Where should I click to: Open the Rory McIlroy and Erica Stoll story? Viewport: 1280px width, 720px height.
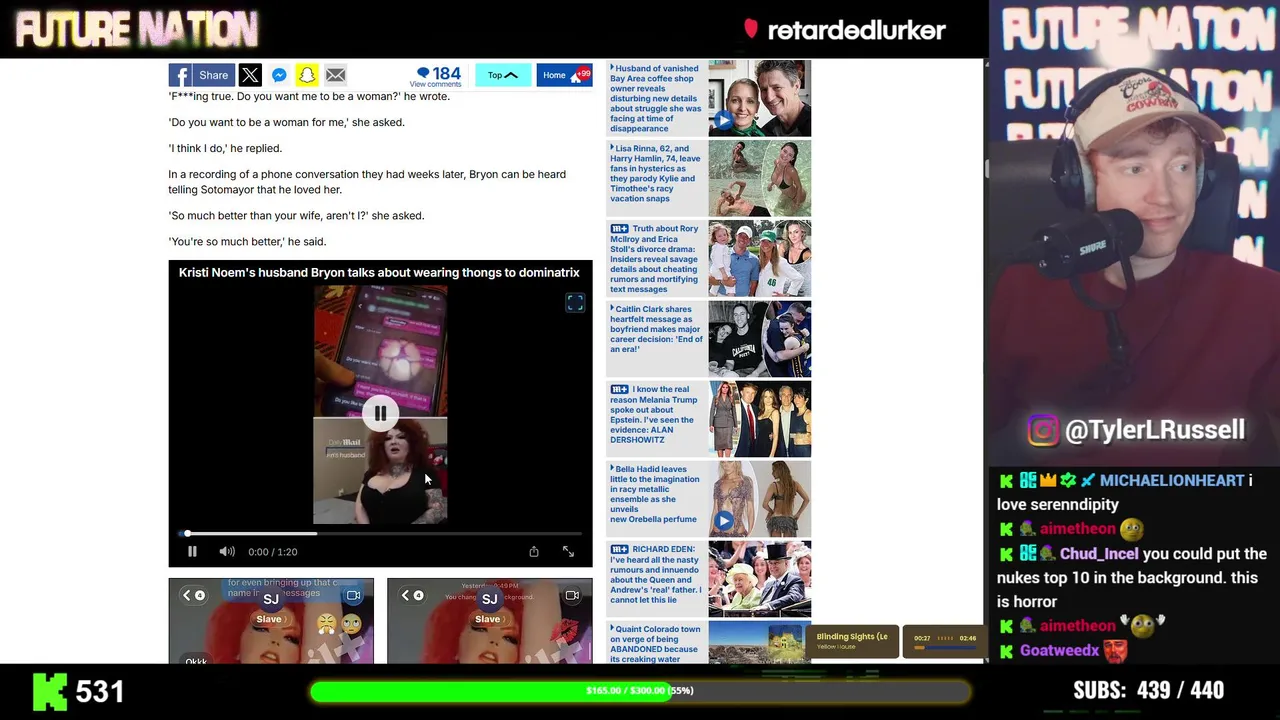[656, 258]
